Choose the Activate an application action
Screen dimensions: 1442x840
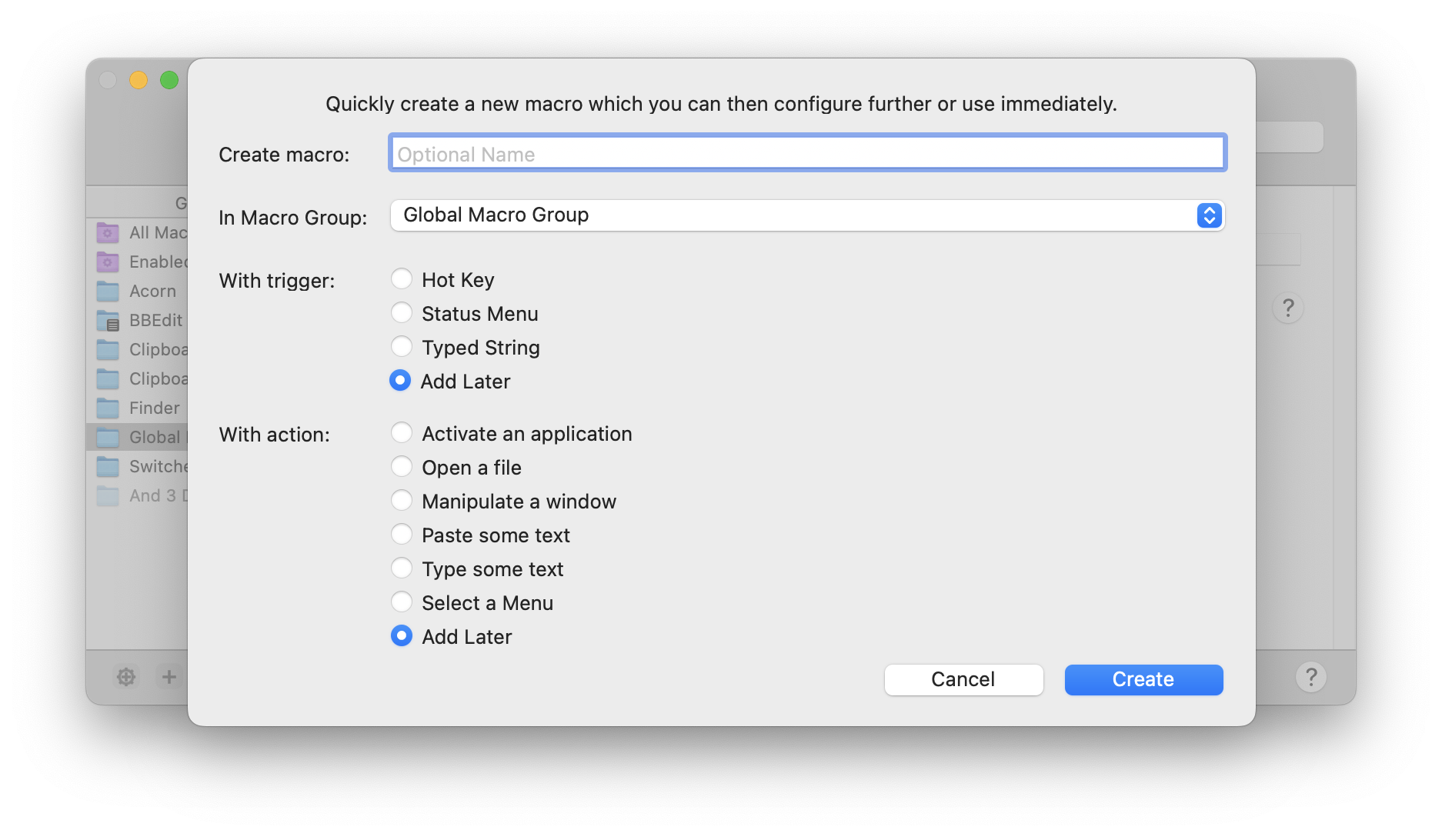402,433
